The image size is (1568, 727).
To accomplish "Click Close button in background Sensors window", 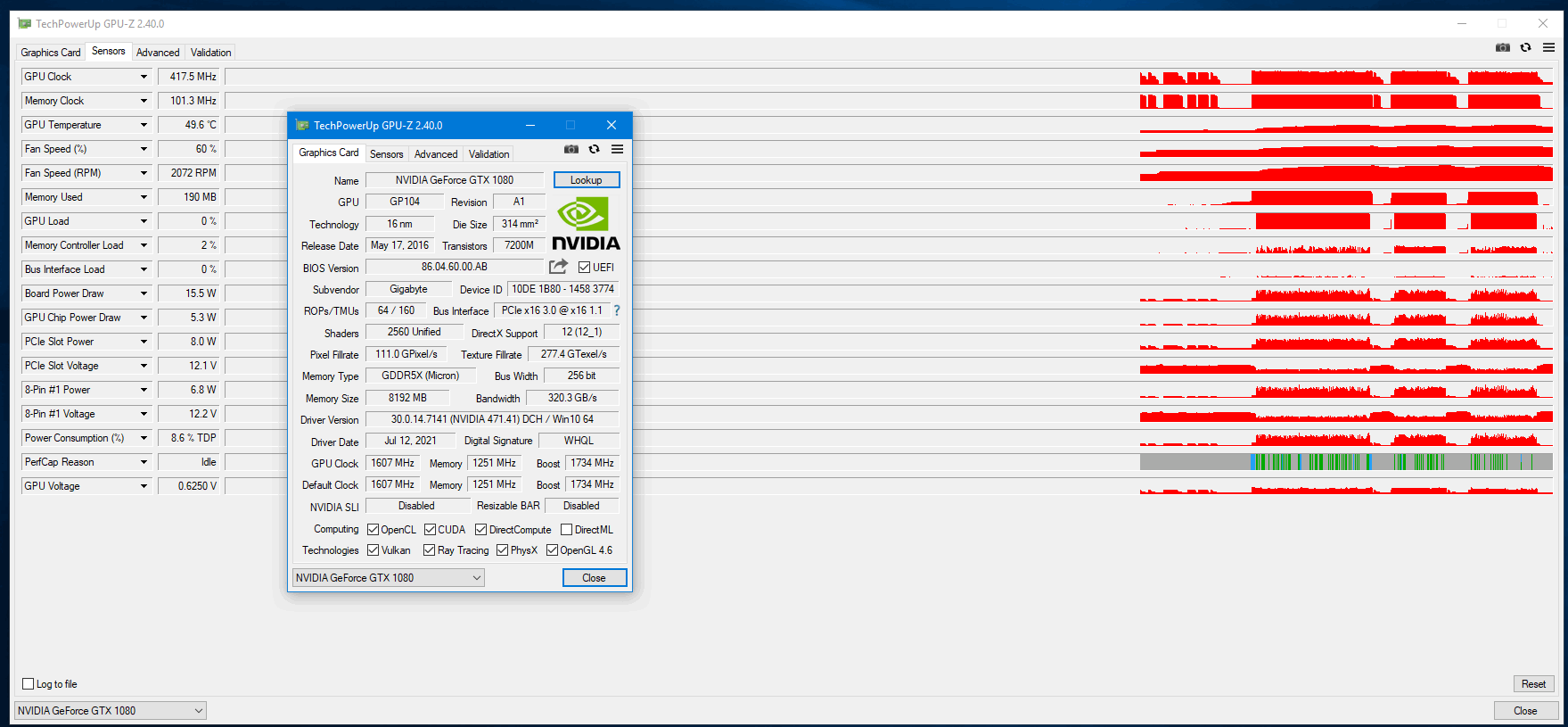I will click(x=1525, y=711).
